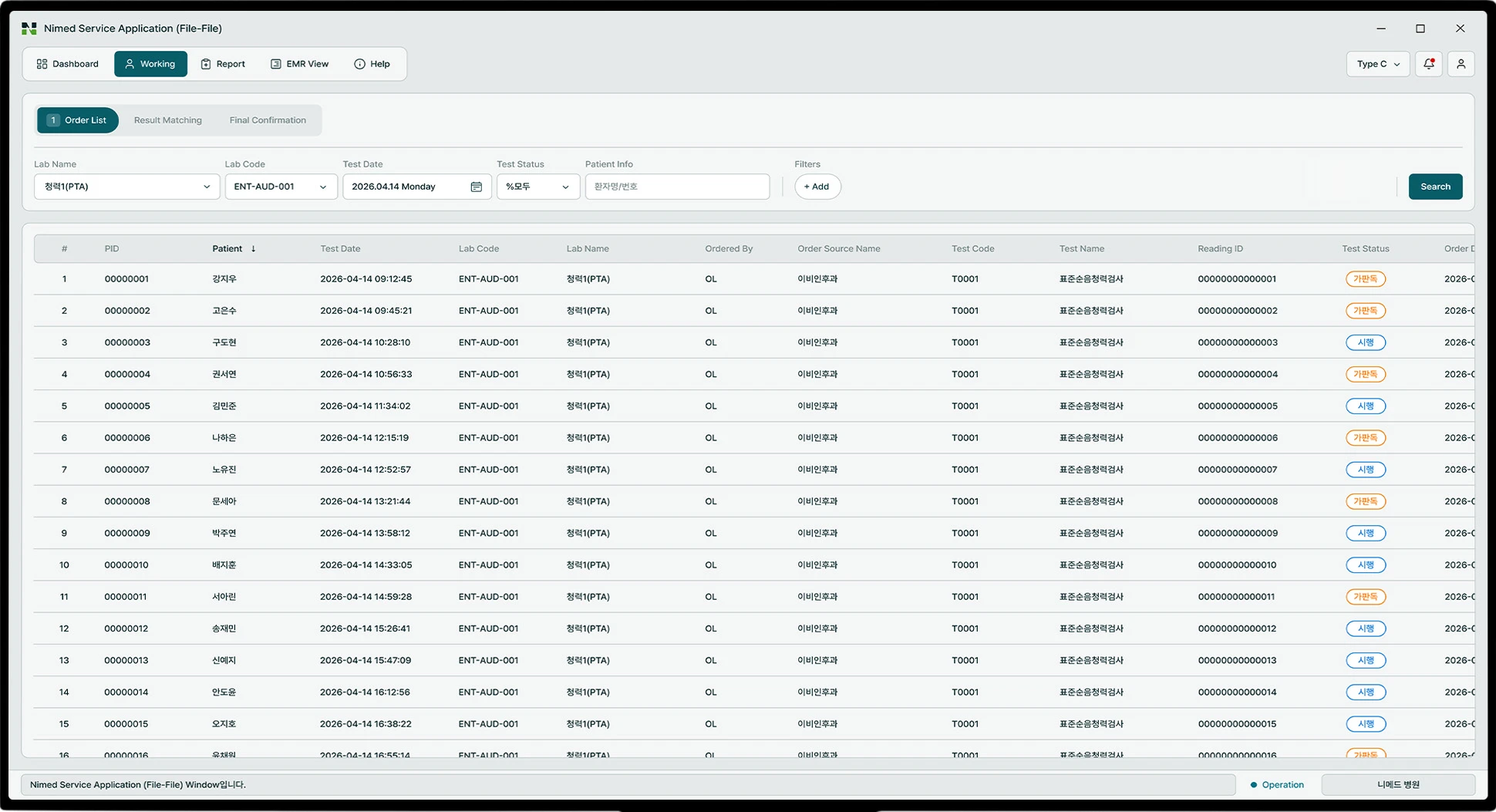Viewport: 1496px width, 812px height.
Task: Click the 가판독 status badge in row 1
Action: [1365, 279]
